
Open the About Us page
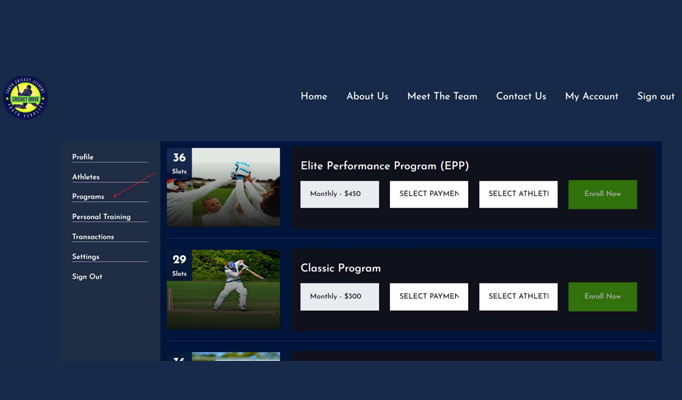[367, 96]
